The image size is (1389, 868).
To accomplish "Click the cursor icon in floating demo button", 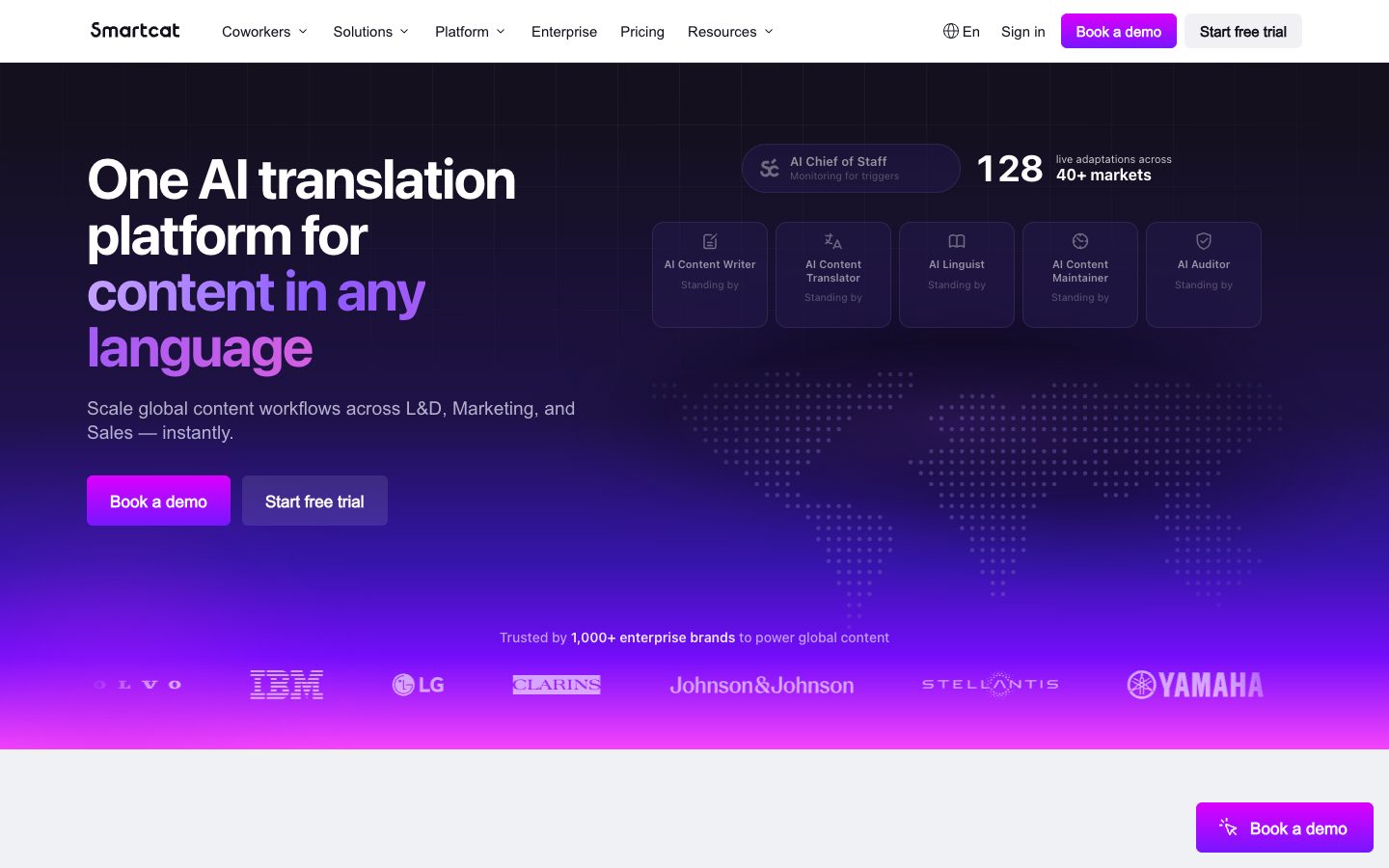I will 1228,827.
